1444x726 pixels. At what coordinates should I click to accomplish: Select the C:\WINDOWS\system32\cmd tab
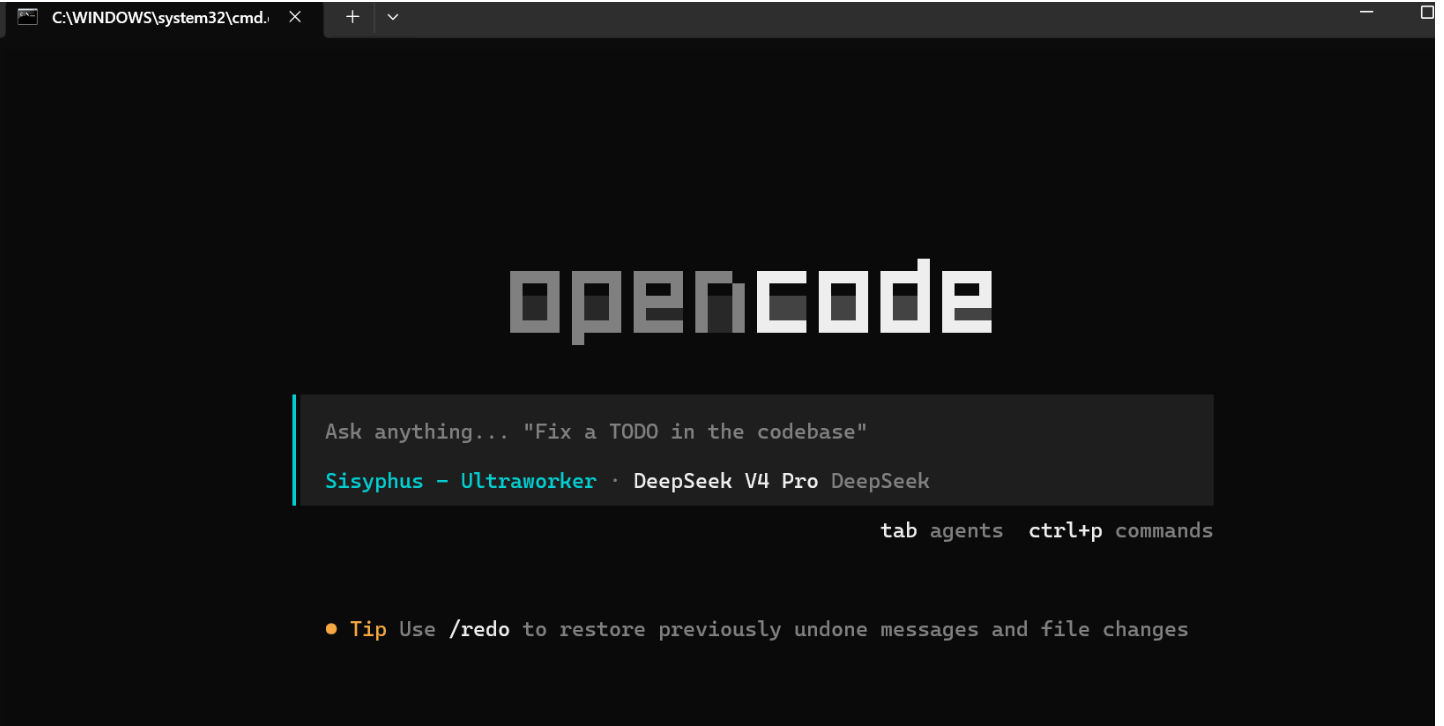[163, 18]
